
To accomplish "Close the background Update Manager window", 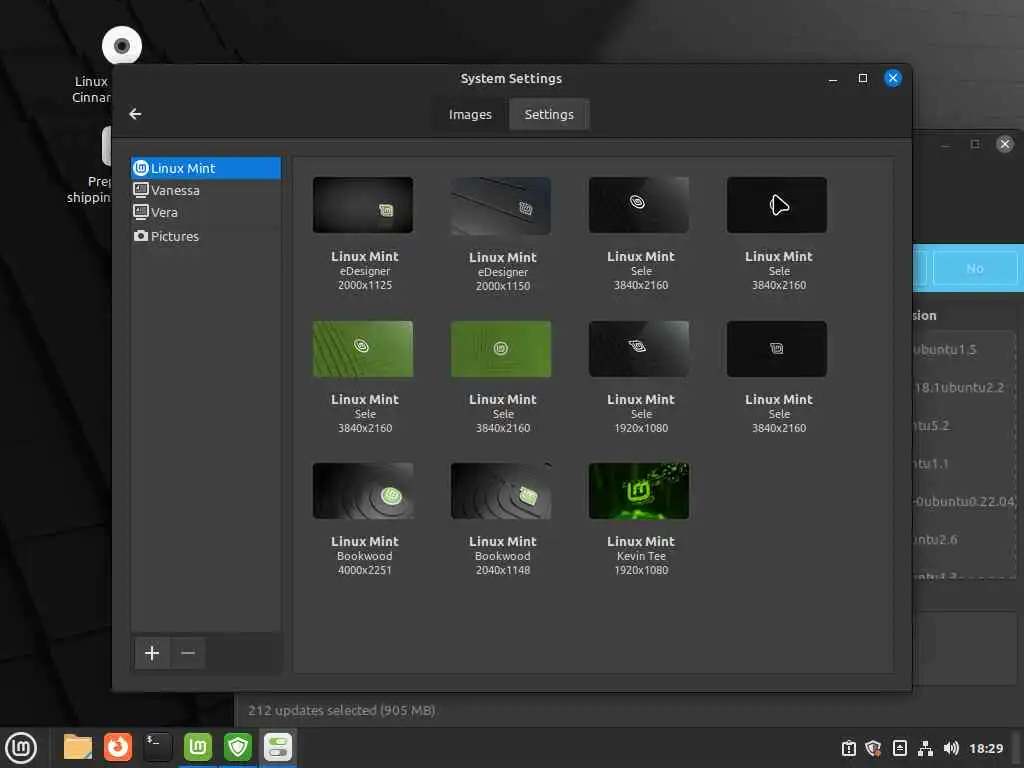I will (1004, 144).
